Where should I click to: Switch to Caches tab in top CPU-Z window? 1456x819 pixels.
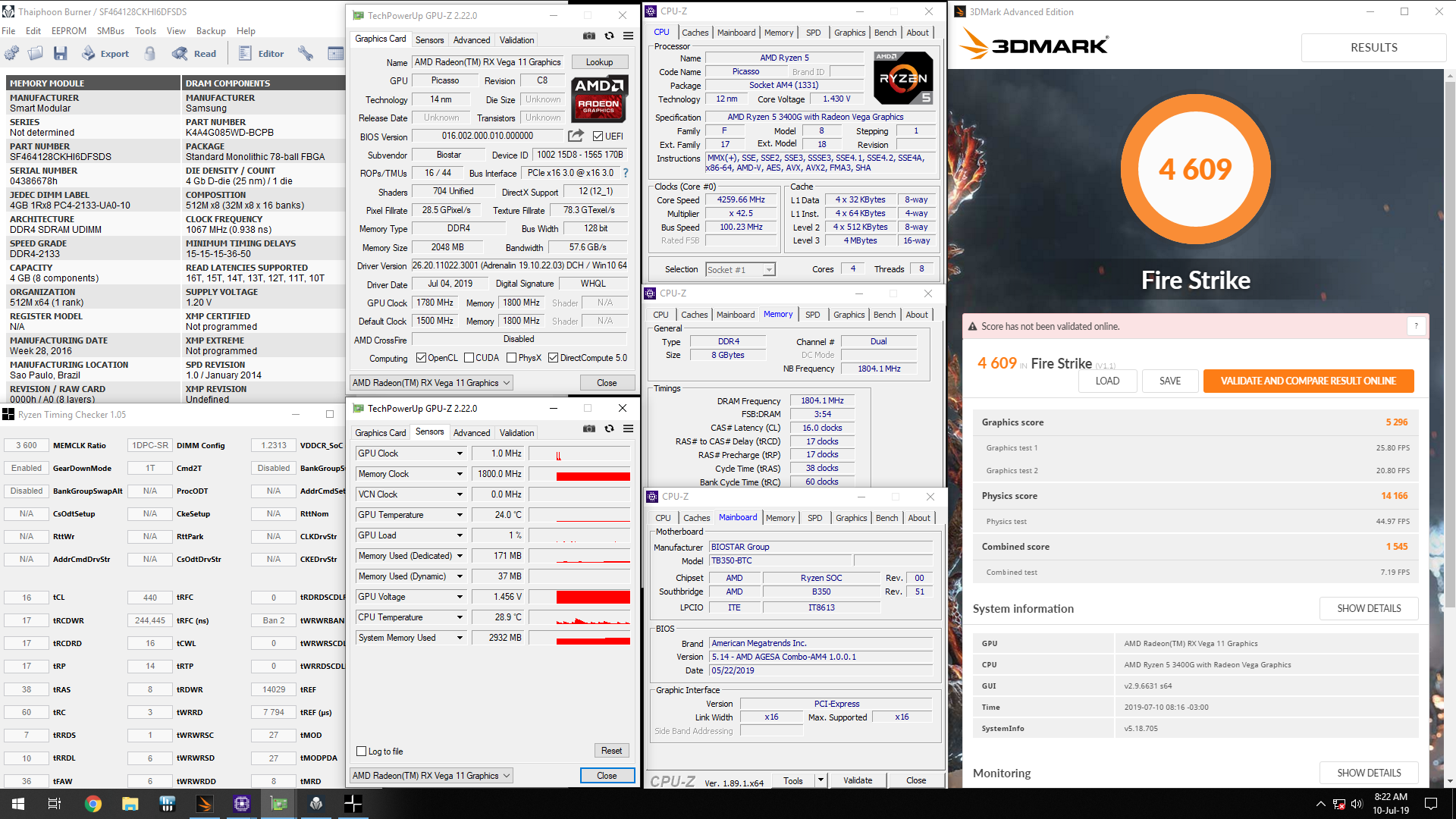695,33
